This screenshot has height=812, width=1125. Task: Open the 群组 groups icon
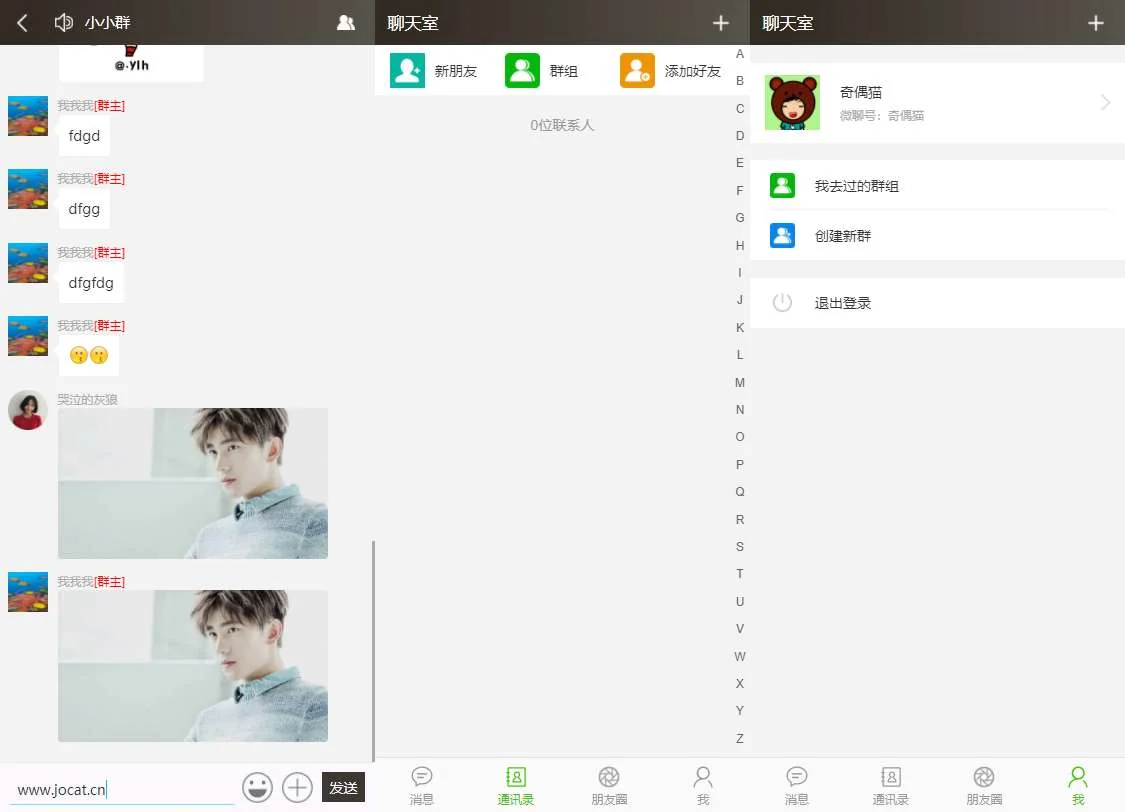pos(522,71)
